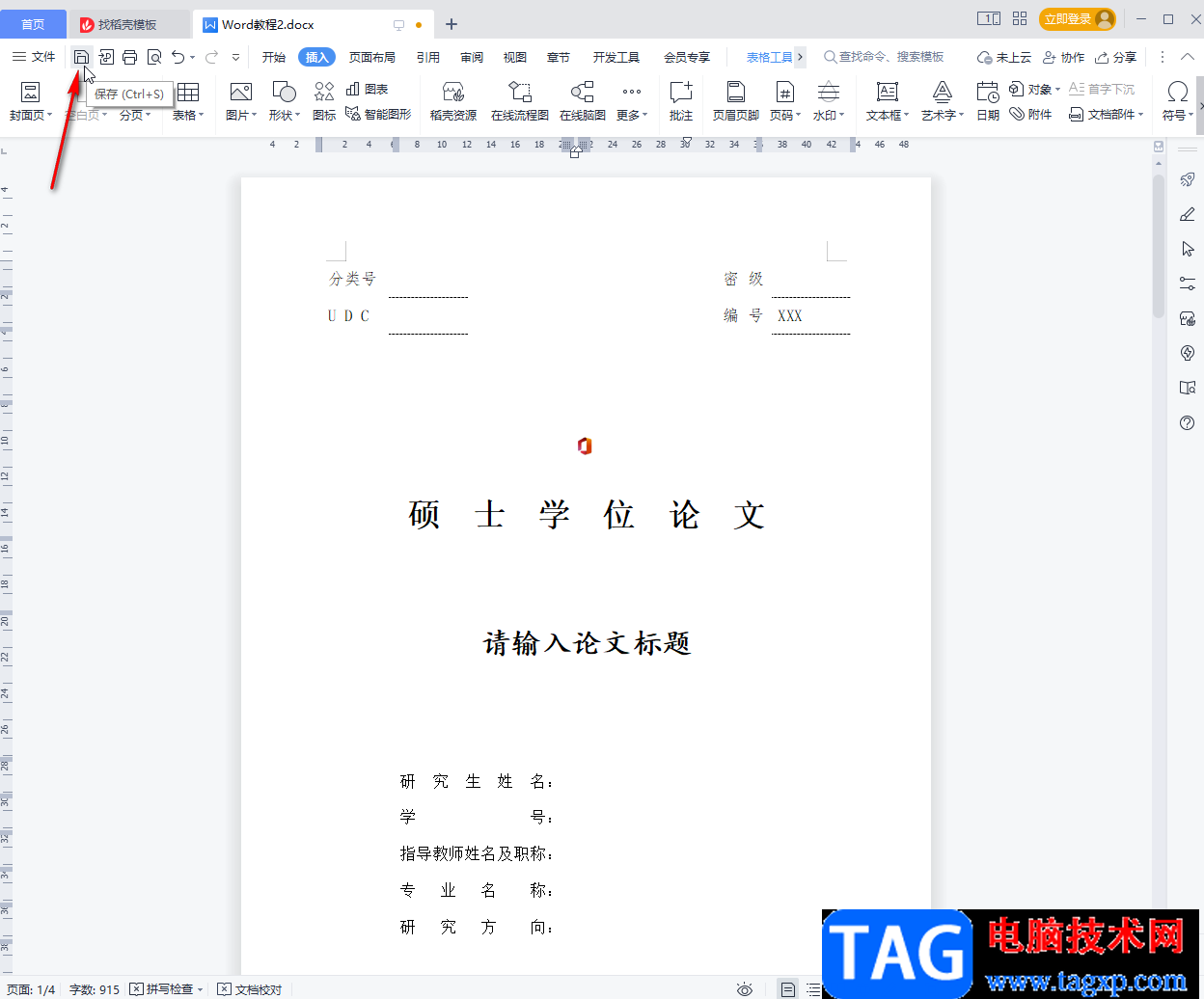The width and height of the screenshot is (1204, 999).
Task: Click the Save icon in quick toolbar
Action: tap(81, 57)
